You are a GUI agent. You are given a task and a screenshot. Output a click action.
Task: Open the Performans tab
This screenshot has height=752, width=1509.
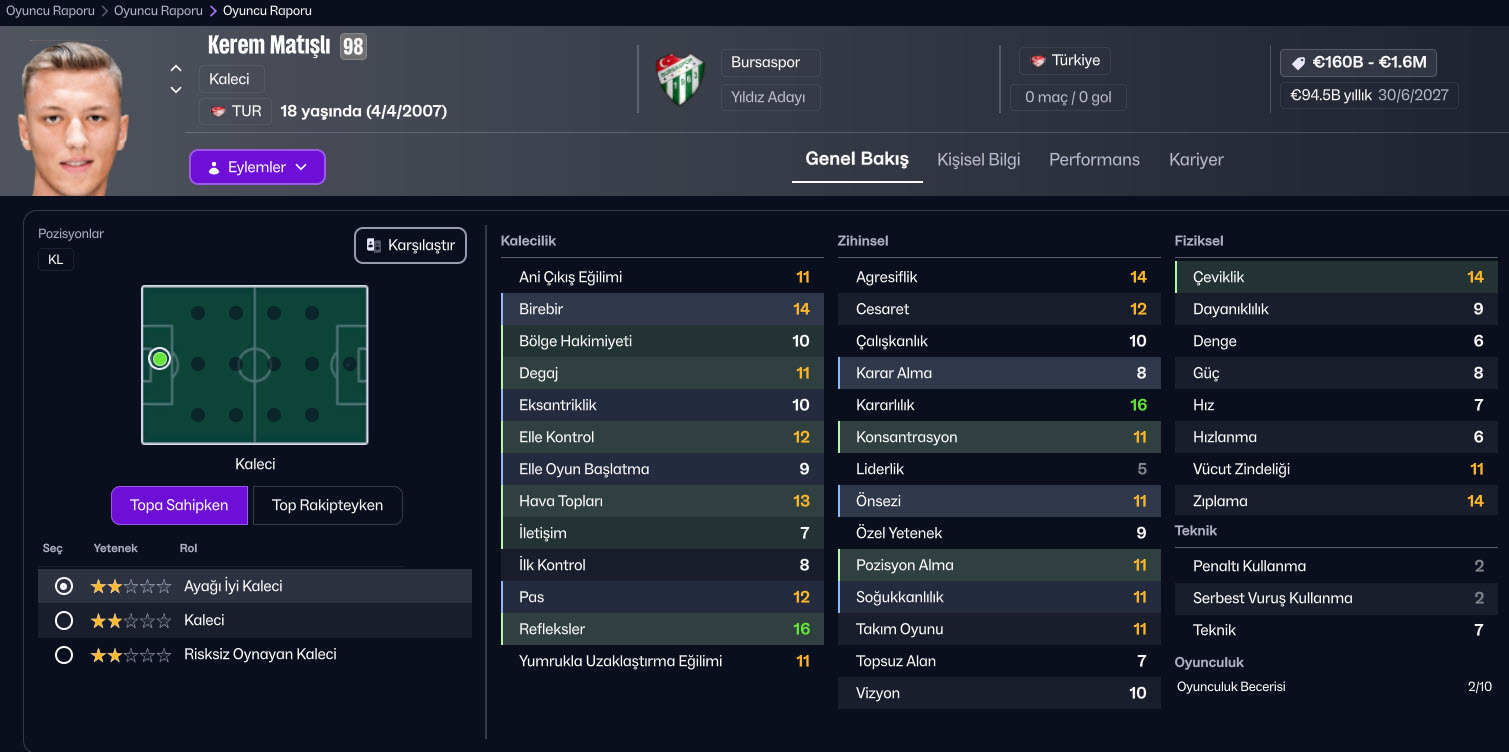1094,160
